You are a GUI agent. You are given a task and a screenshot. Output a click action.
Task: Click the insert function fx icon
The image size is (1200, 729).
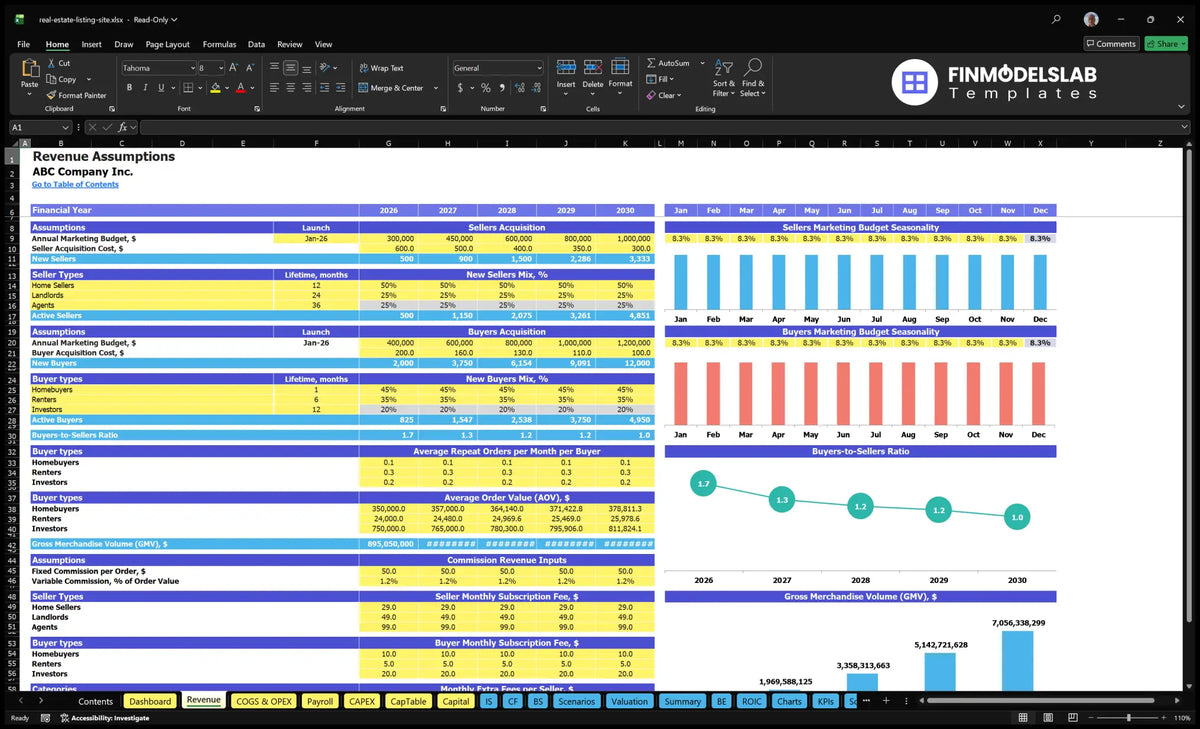tap(123, 127)
